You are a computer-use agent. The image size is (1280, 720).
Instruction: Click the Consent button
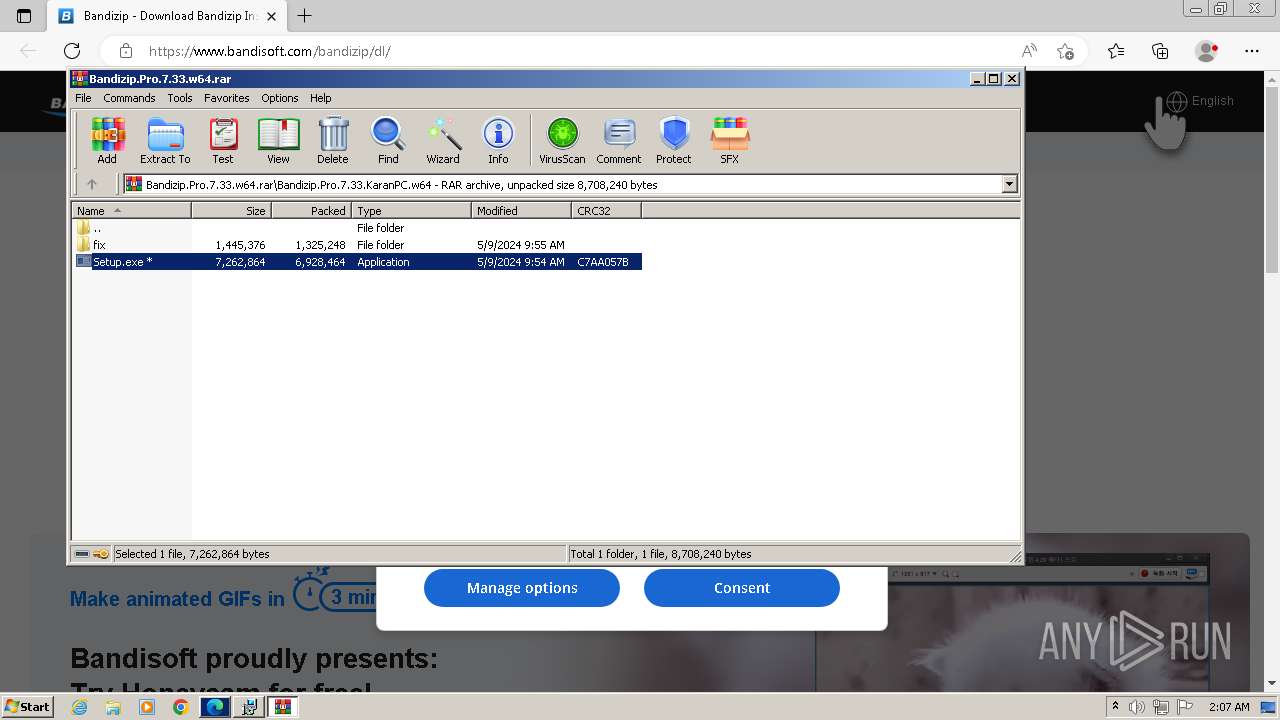(x=742, y=588)
